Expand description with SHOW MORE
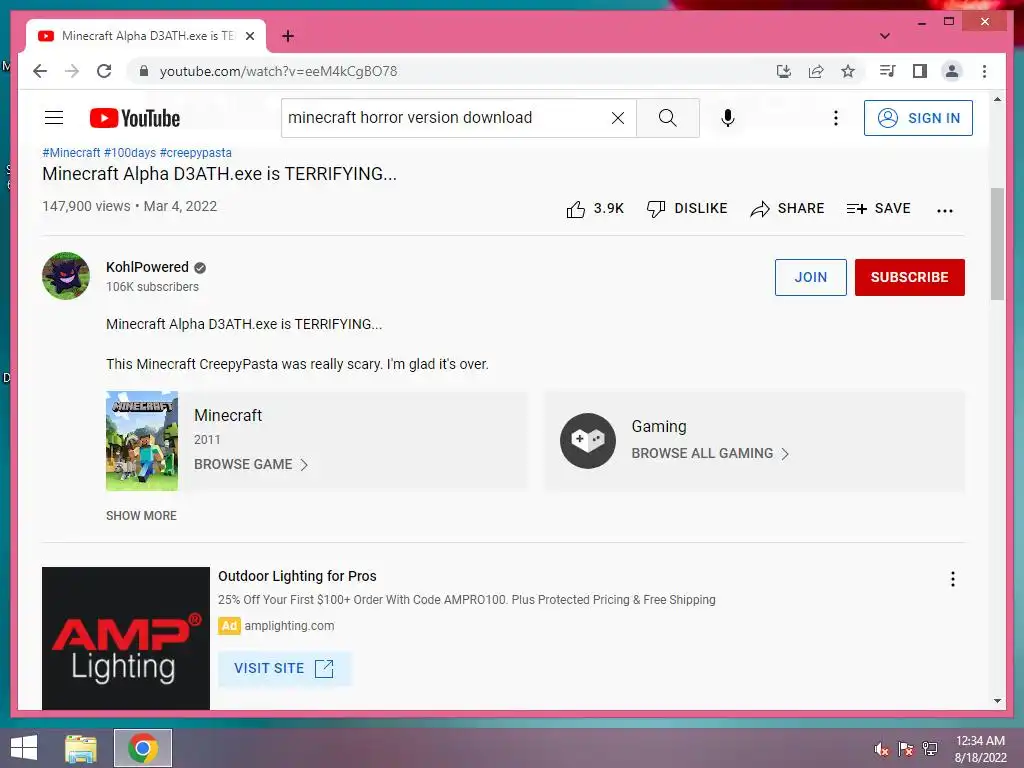1024x768 pixels. coord(141,516)
